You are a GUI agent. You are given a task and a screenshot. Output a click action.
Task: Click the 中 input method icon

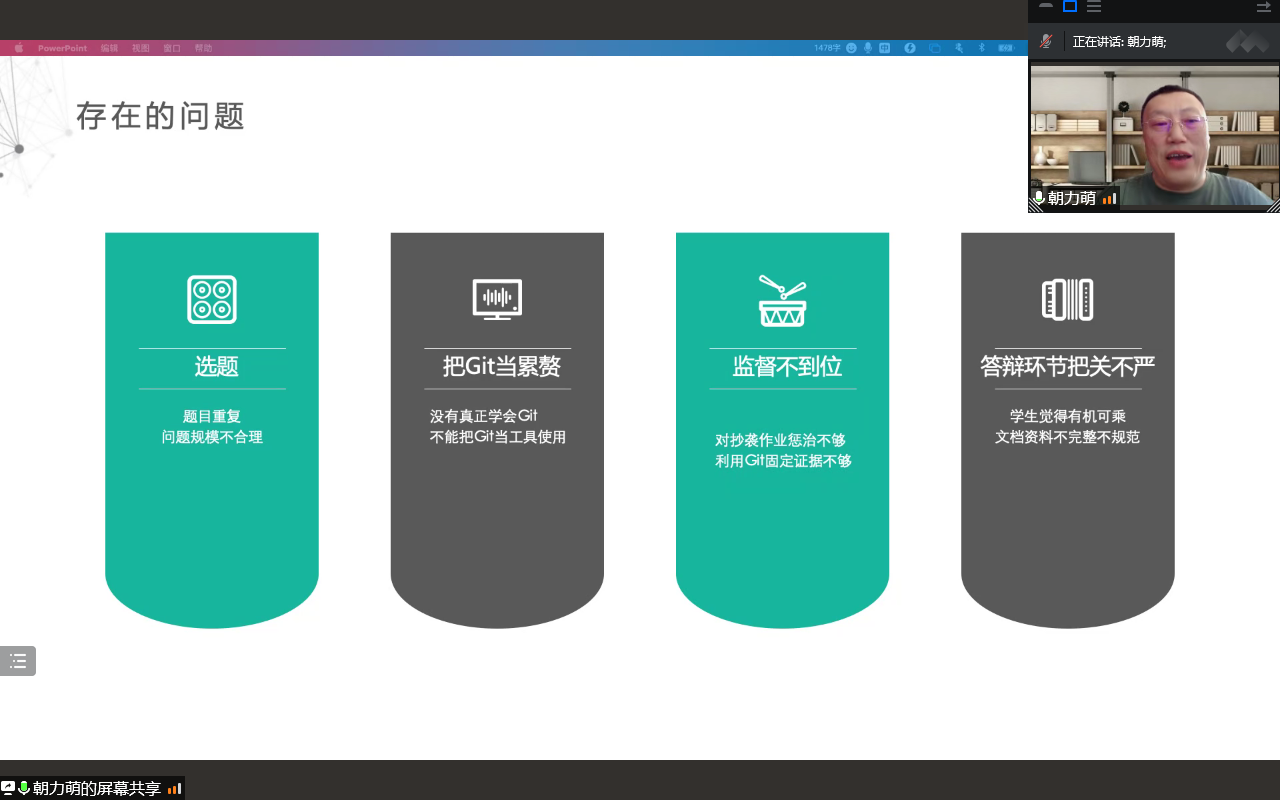[x=885, y=48]
